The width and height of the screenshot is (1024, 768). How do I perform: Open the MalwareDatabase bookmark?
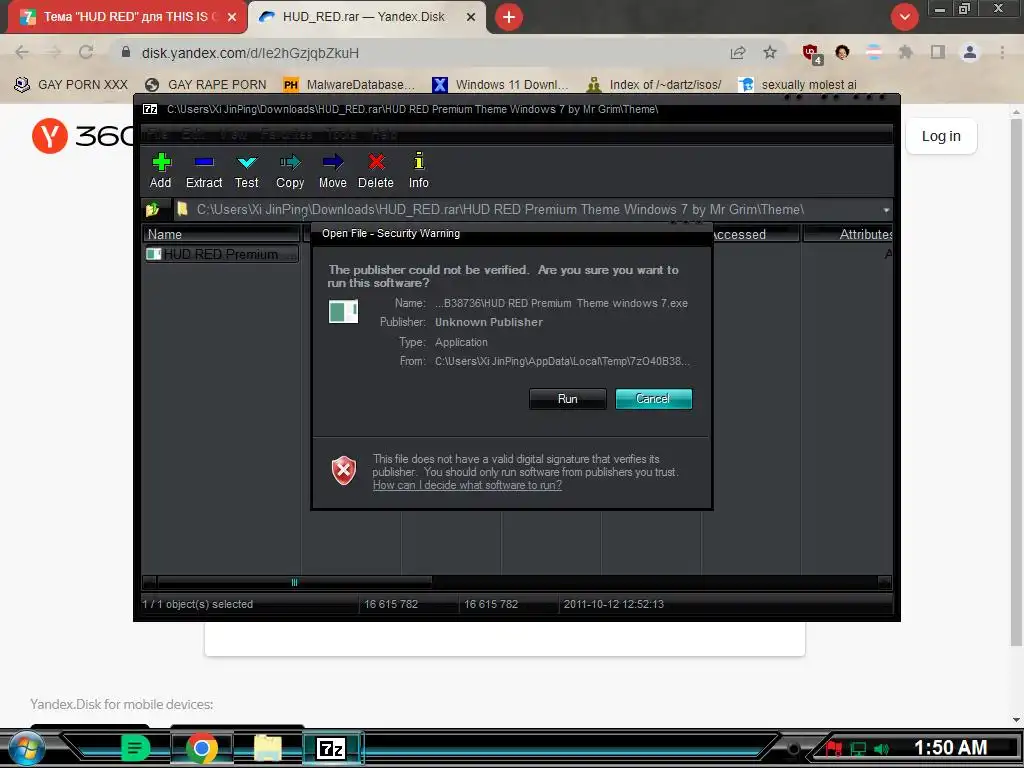pyautogui.click(x=349, y=85)
